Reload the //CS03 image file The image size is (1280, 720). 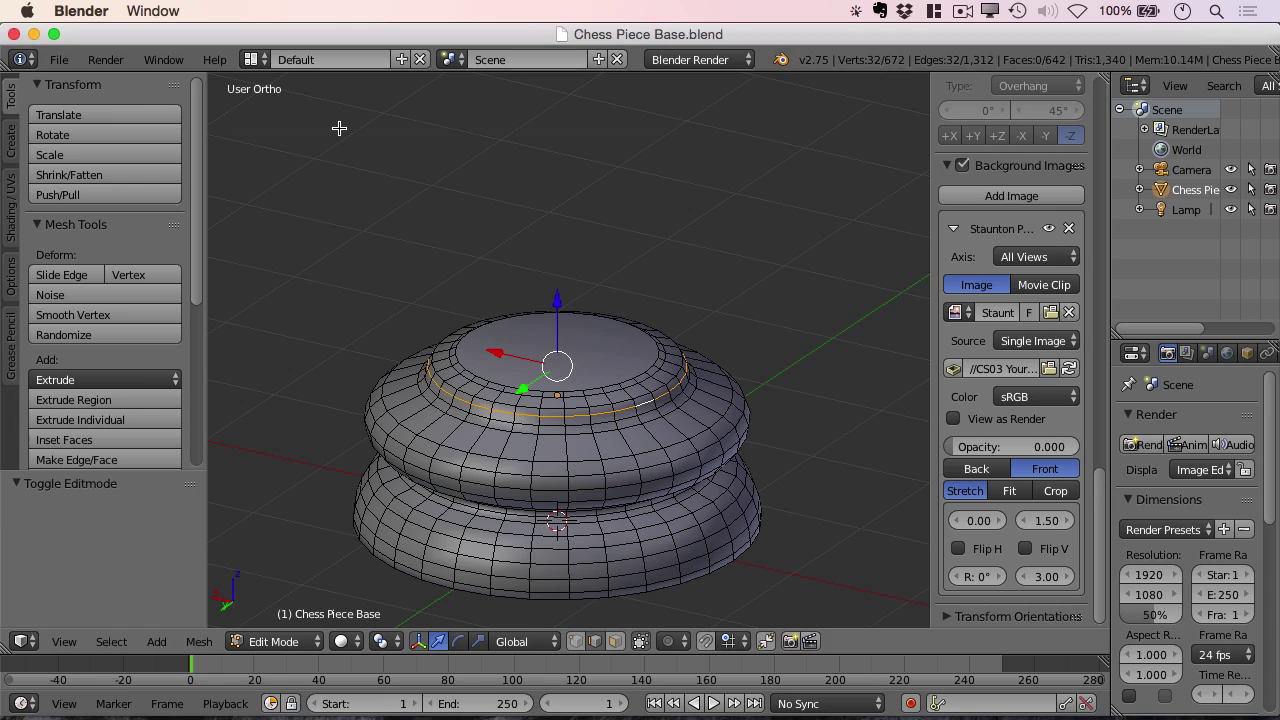click(x=1069, y=369)
